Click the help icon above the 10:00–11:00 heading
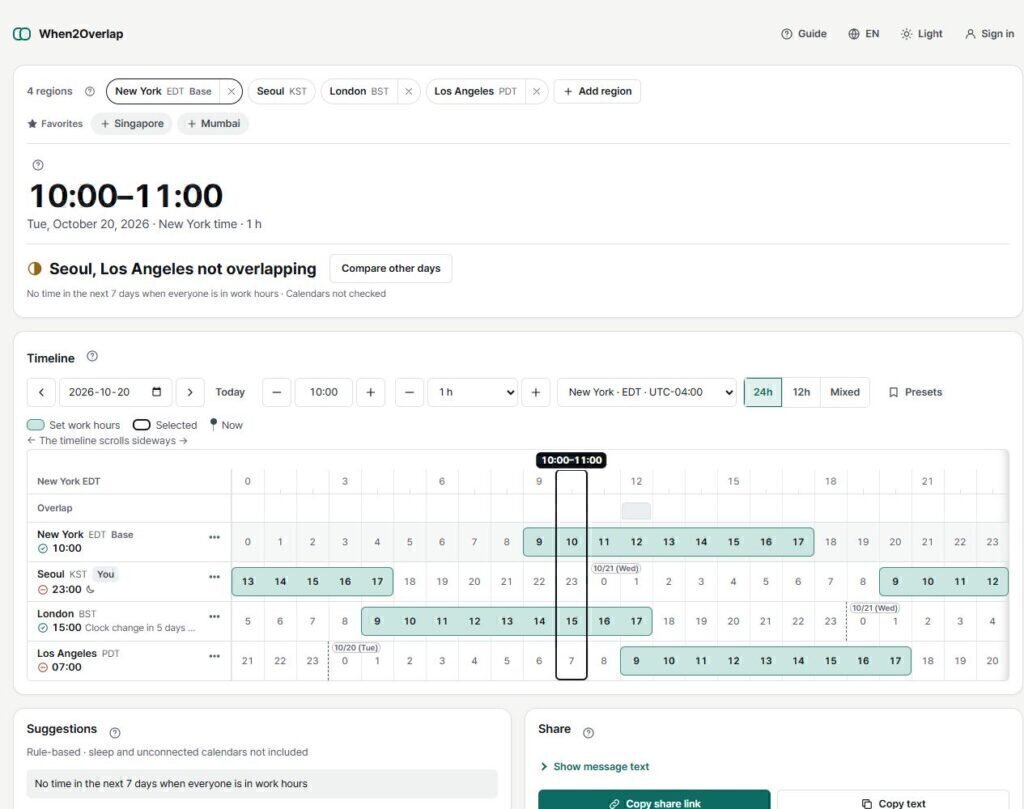This screenshot has width=1024, height=809. (38, 165)
